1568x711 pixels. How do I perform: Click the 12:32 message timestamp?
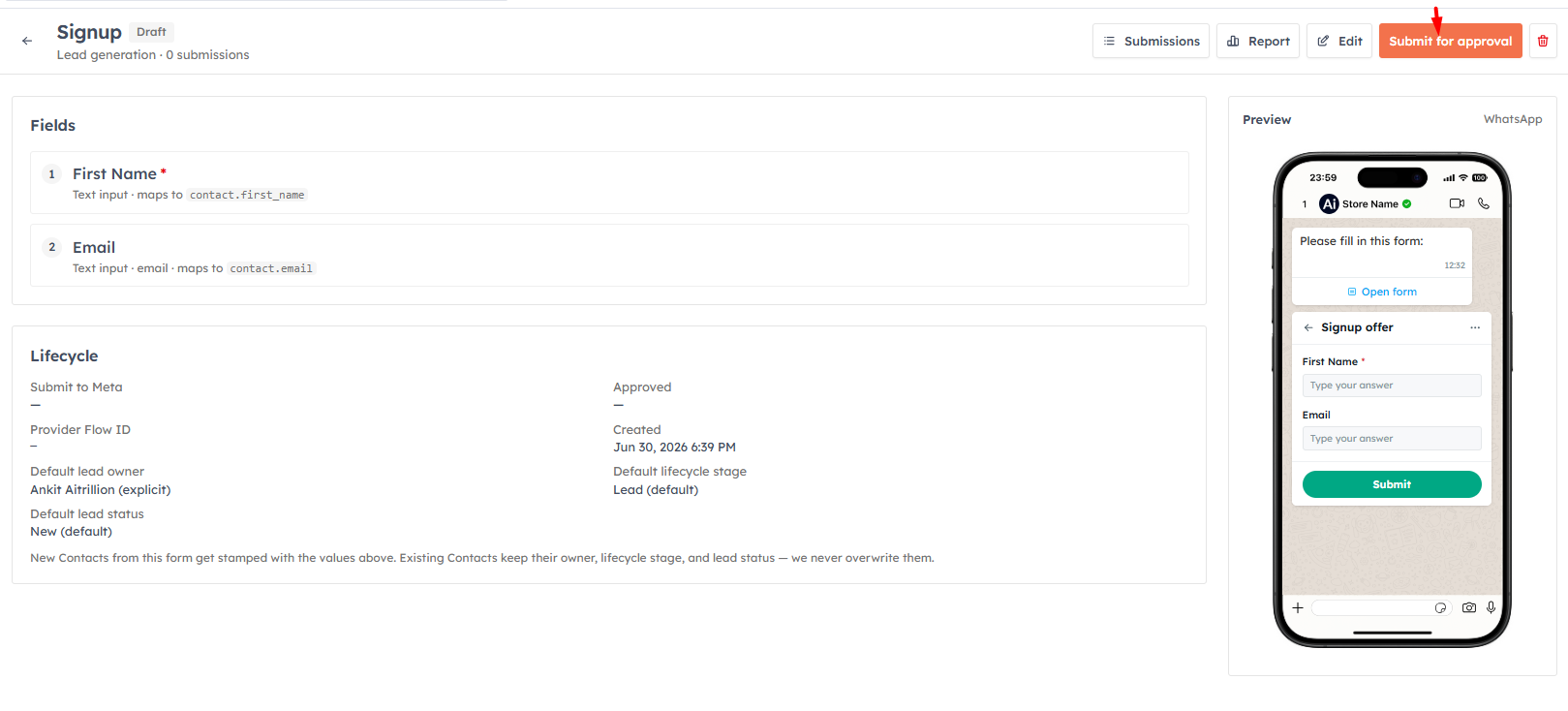tap(1455, 265)
